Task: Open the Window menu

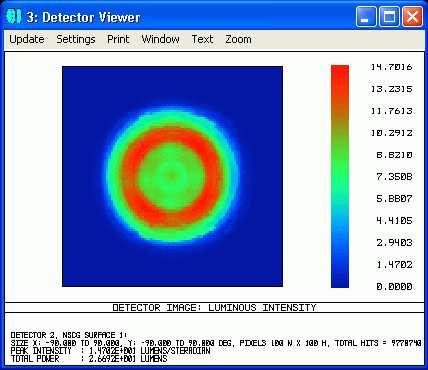Action: (x=160, y=39)
